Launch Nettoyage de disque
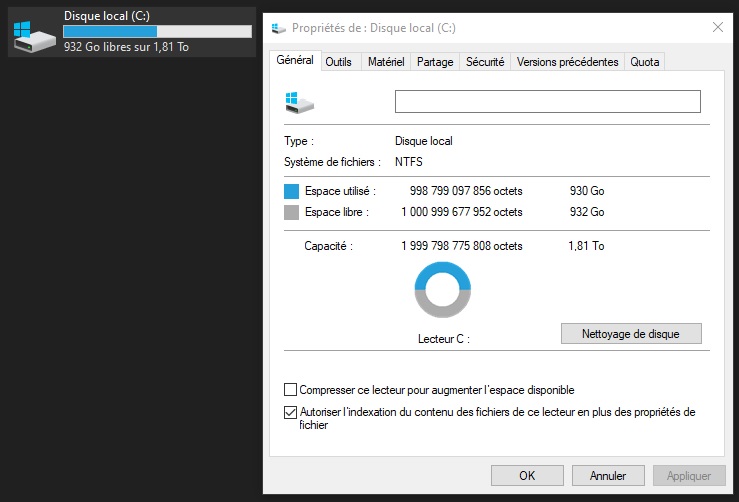This screenshot has height=502, width=739. coord(631,334)
